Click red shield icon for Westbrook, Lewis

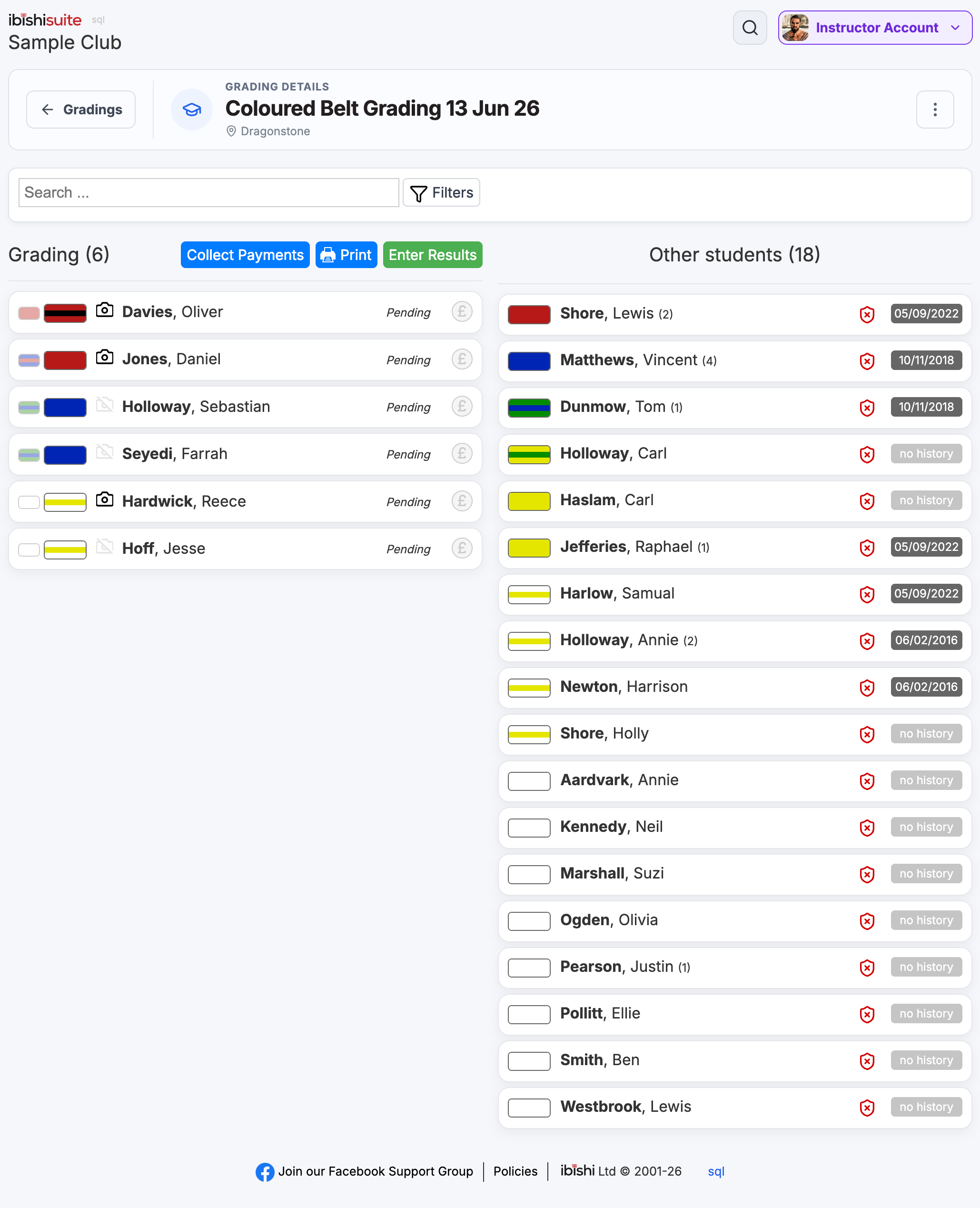(x=867, y=1108)
